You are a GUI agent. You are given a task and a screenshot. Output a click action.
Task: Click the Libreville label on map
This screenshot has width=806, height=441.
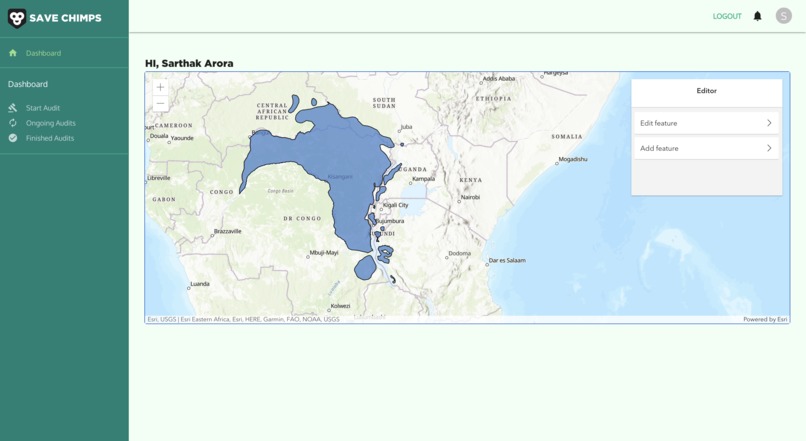[x=158, y=178]
